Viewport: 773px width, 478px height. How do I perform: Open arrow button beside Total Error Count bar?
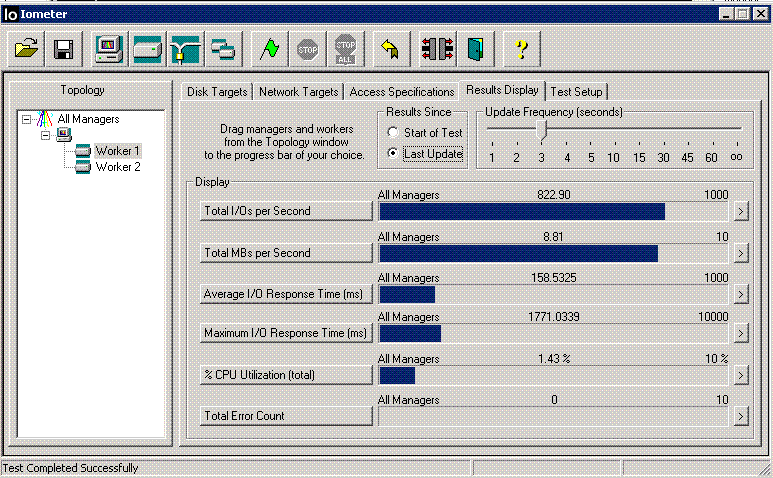point(740,416)
